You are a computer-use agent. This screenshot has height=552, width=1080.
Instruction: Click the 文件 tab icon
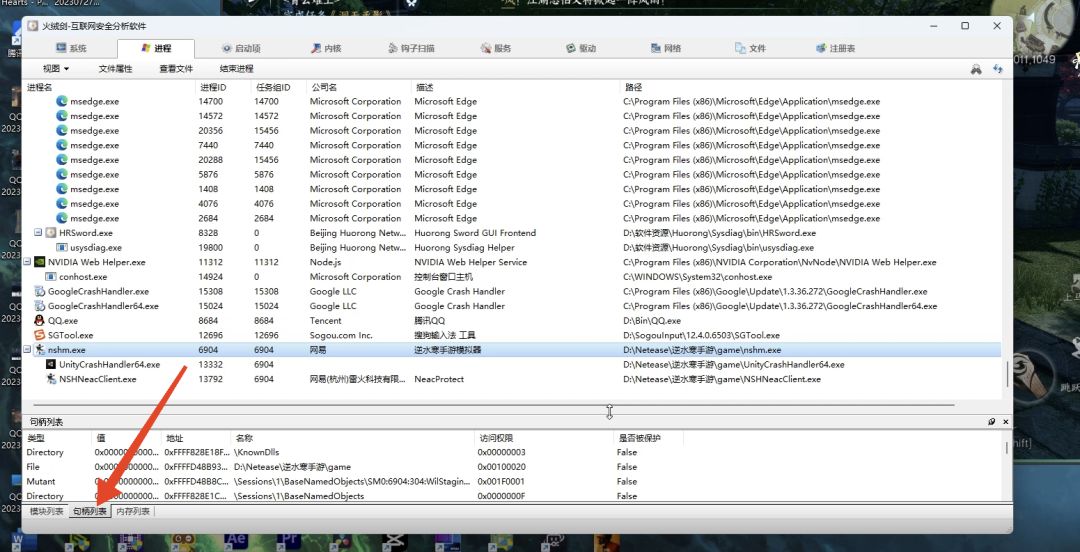point(740,48)
